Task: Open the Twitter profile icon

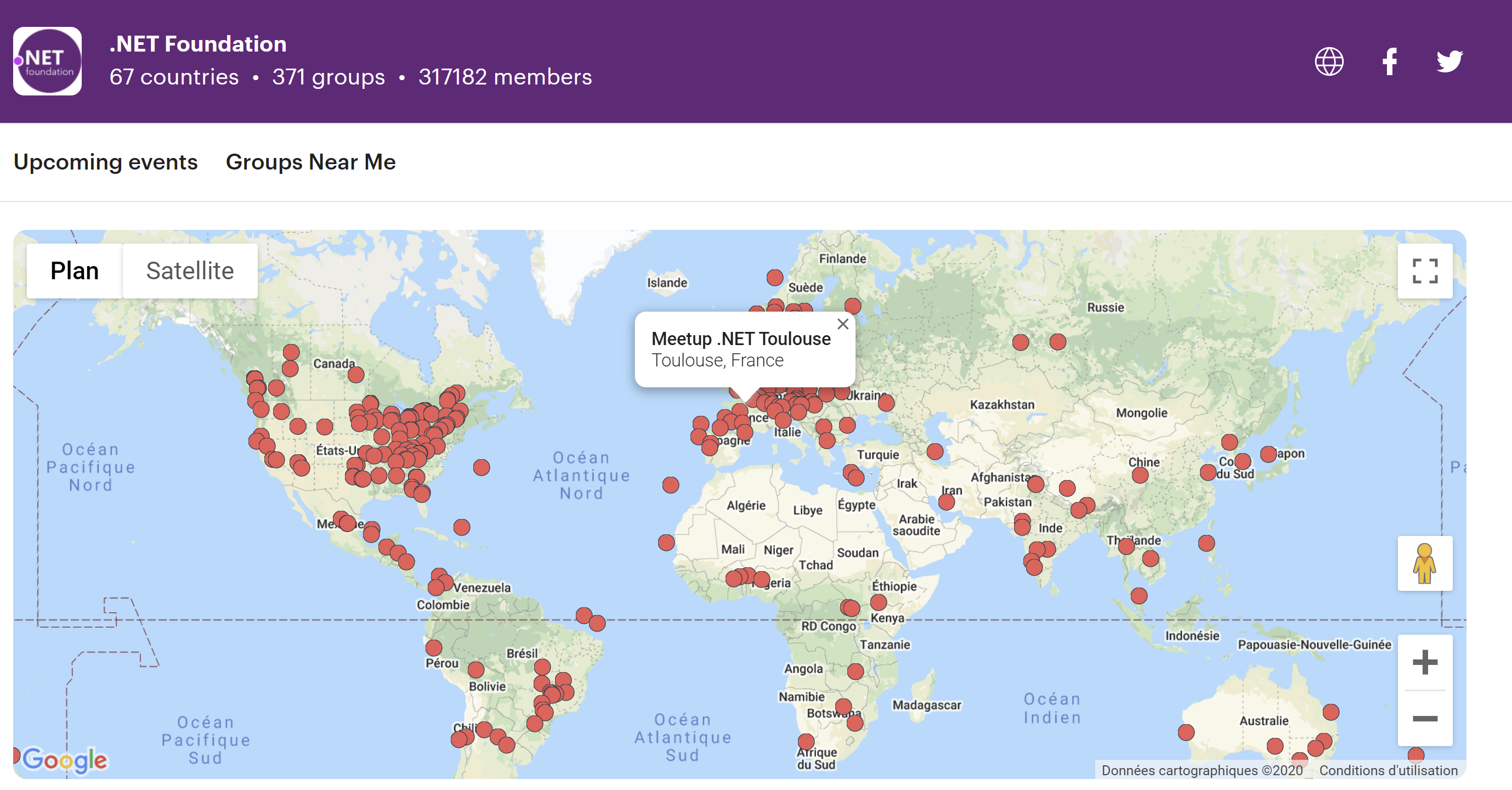Action: [x=1450, y=61]
